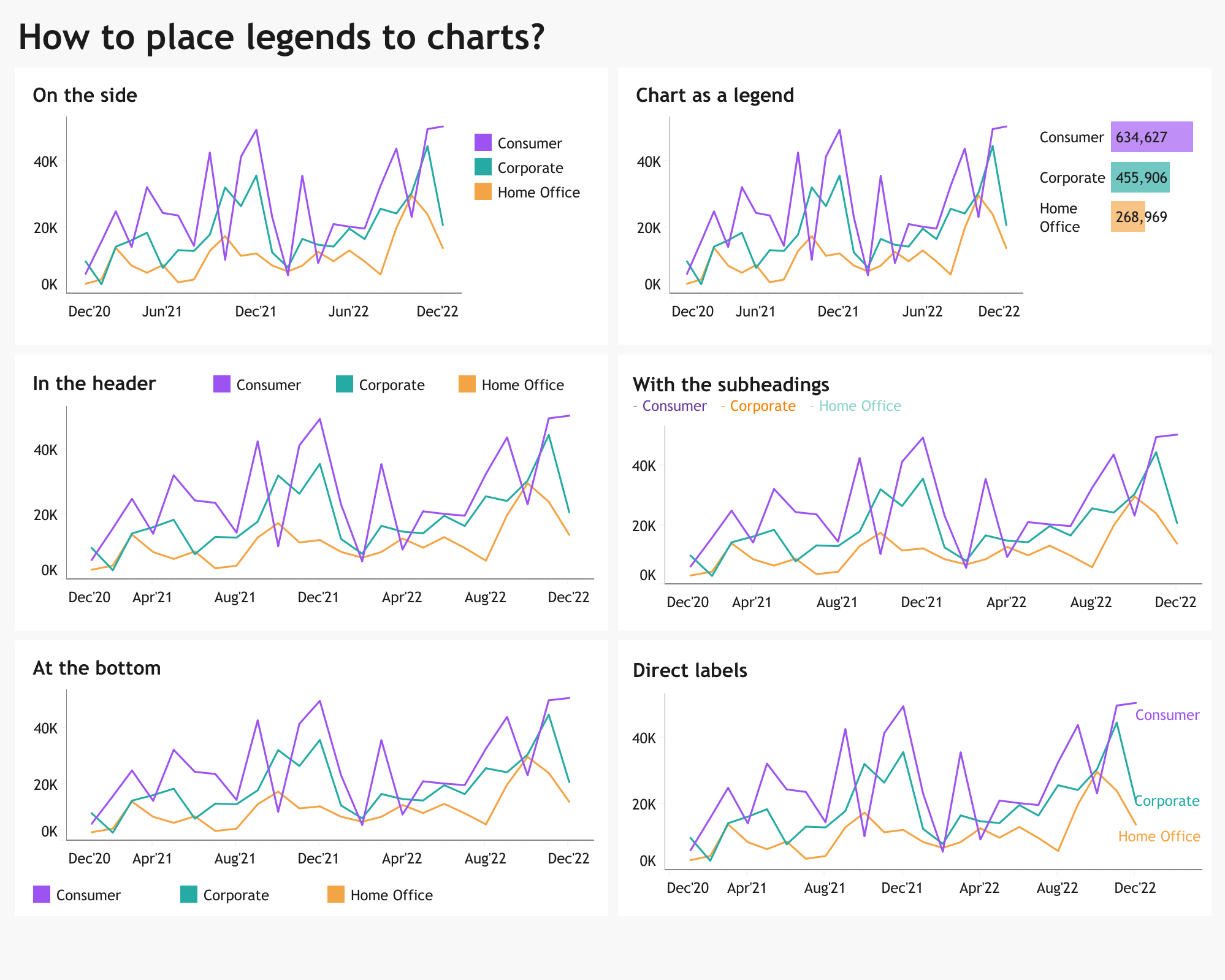Click Home Office swatch in bottom legend

click(x=336, y=895)
